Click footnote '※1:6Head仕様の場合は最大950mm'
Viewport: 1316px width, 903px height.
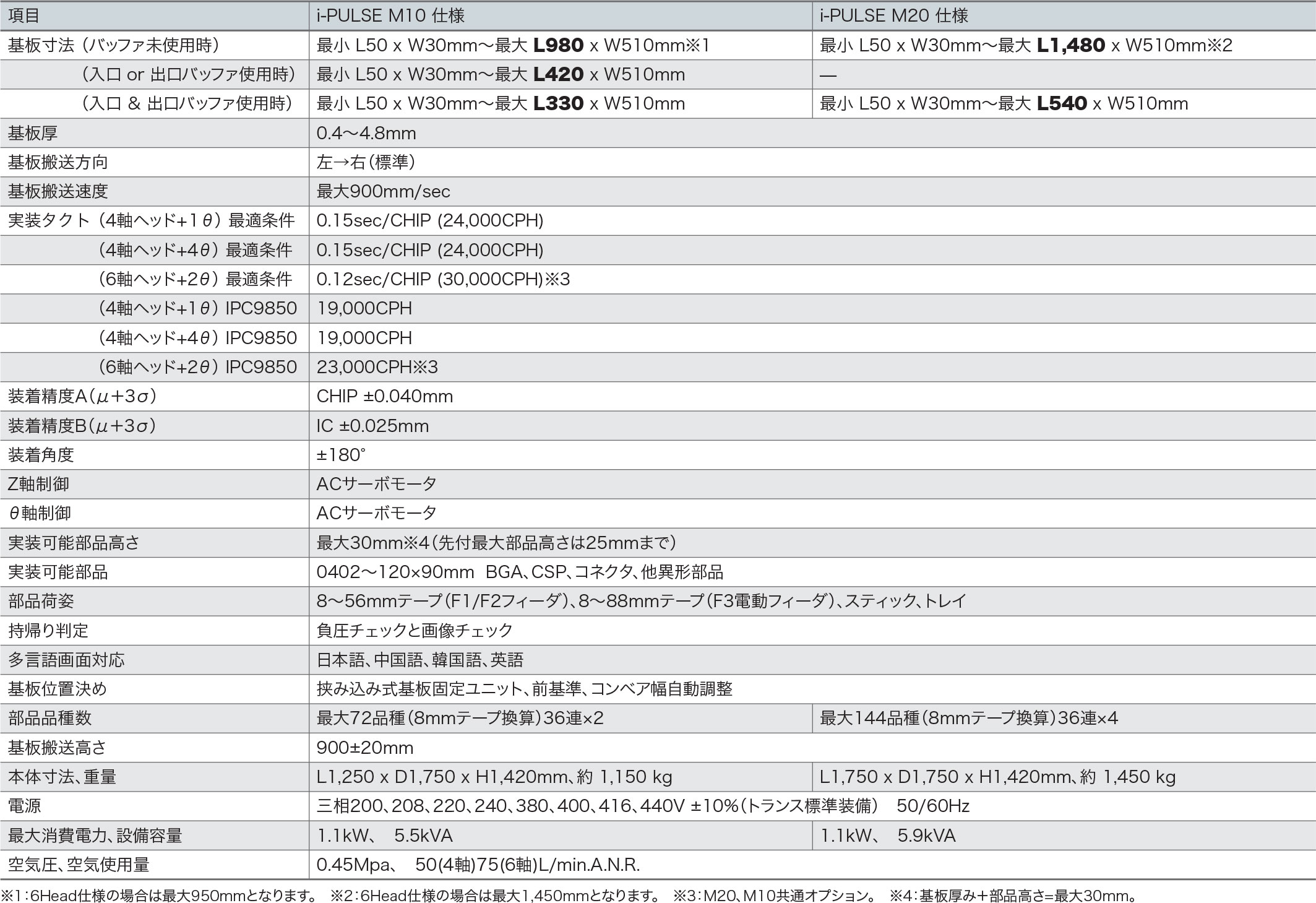pos(159,895)
